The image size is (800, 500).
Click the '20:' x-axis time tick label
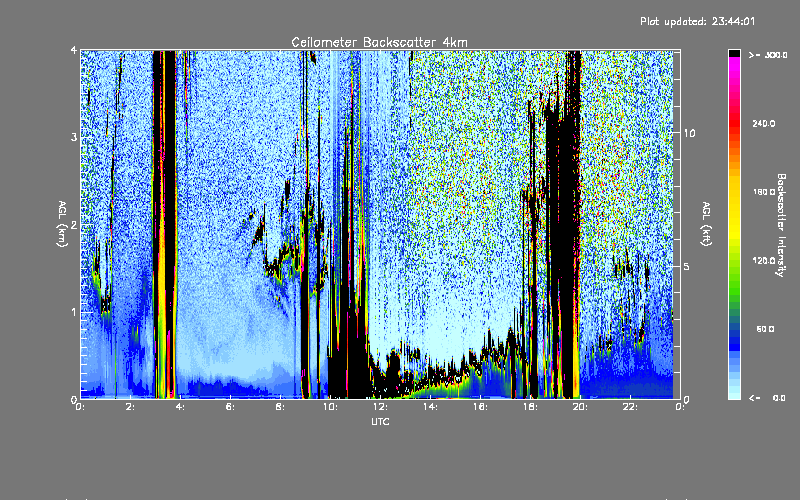(x=580, y=407)
